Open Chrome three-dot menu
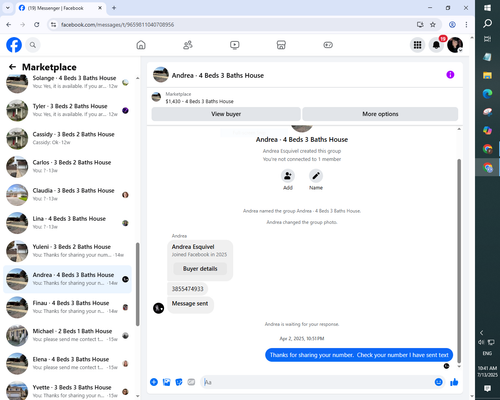 [x=466, y=25]
